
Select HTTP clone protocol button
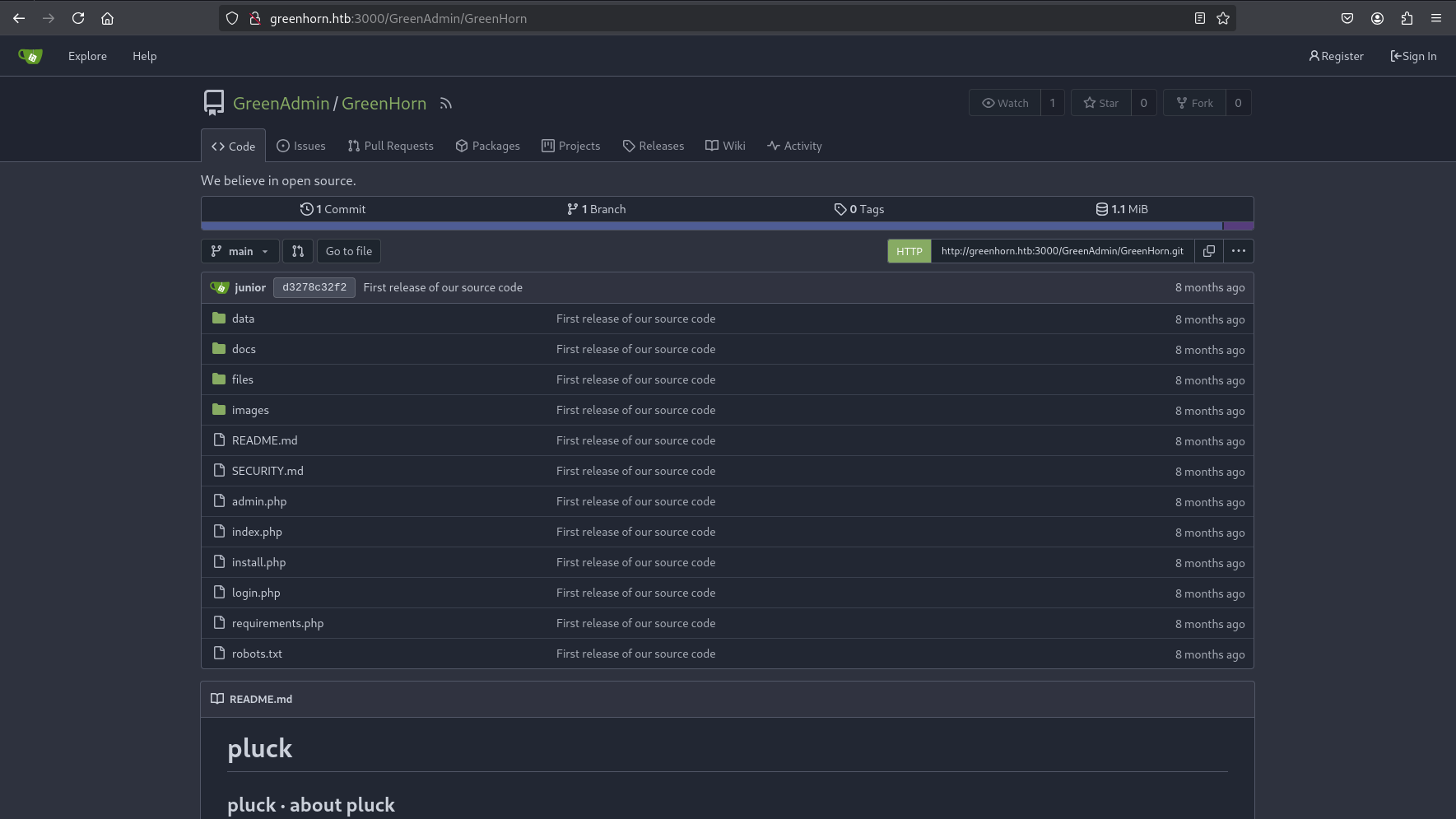[x=909, y=251]
